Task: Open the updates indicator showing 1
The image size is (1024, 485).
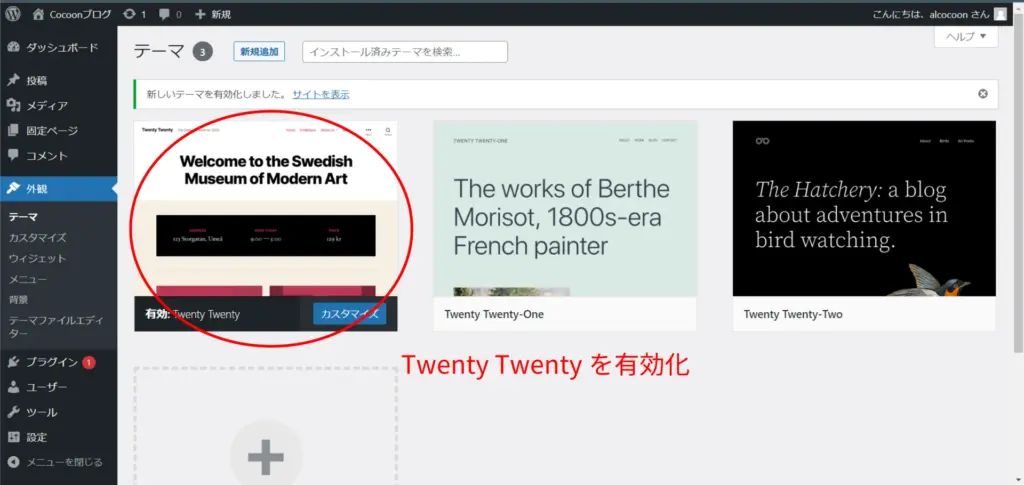Action: (135, 14)
